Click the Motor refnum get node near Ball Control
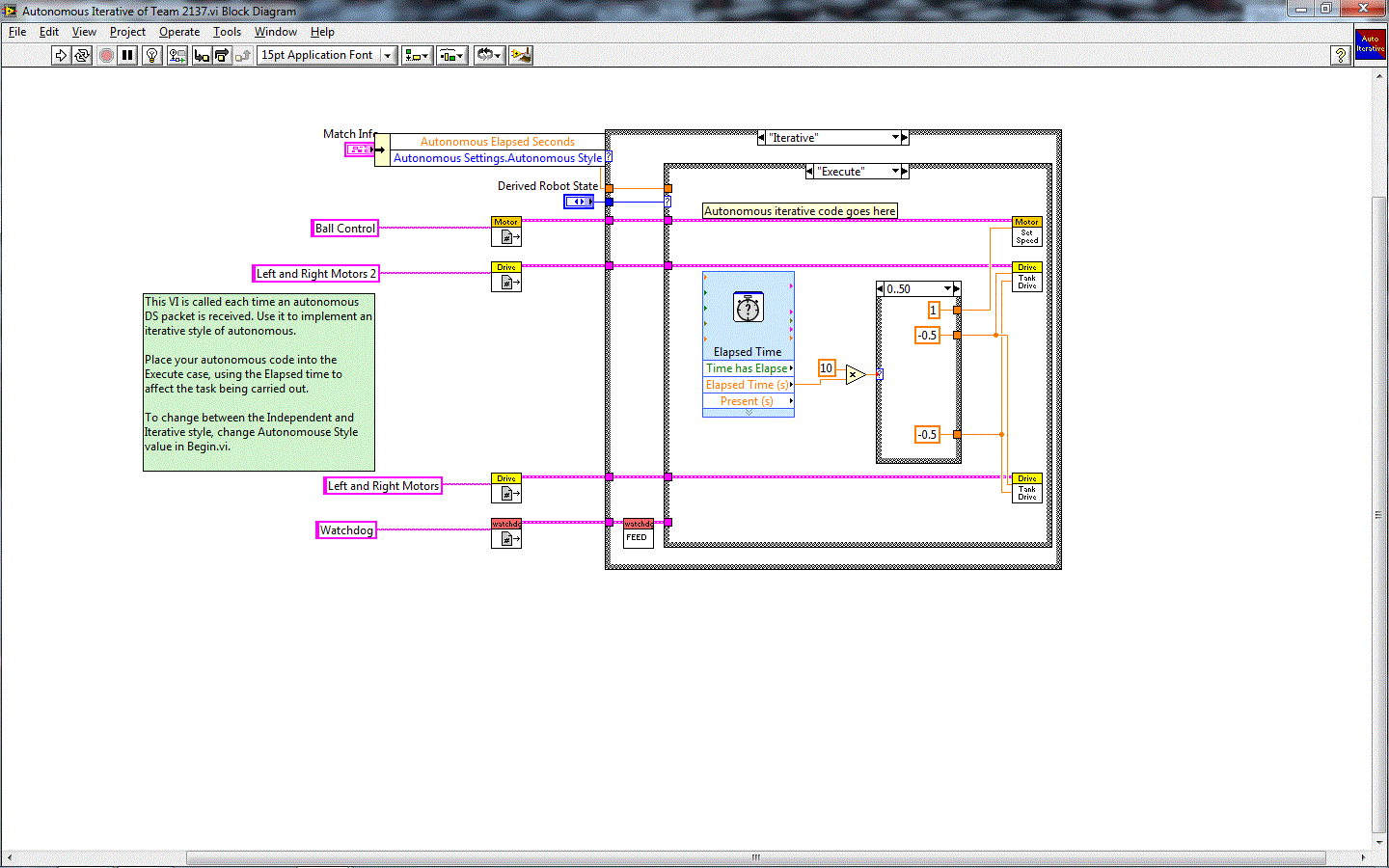The width and height of the screenshot is (1389, 868). coord(506,231)
